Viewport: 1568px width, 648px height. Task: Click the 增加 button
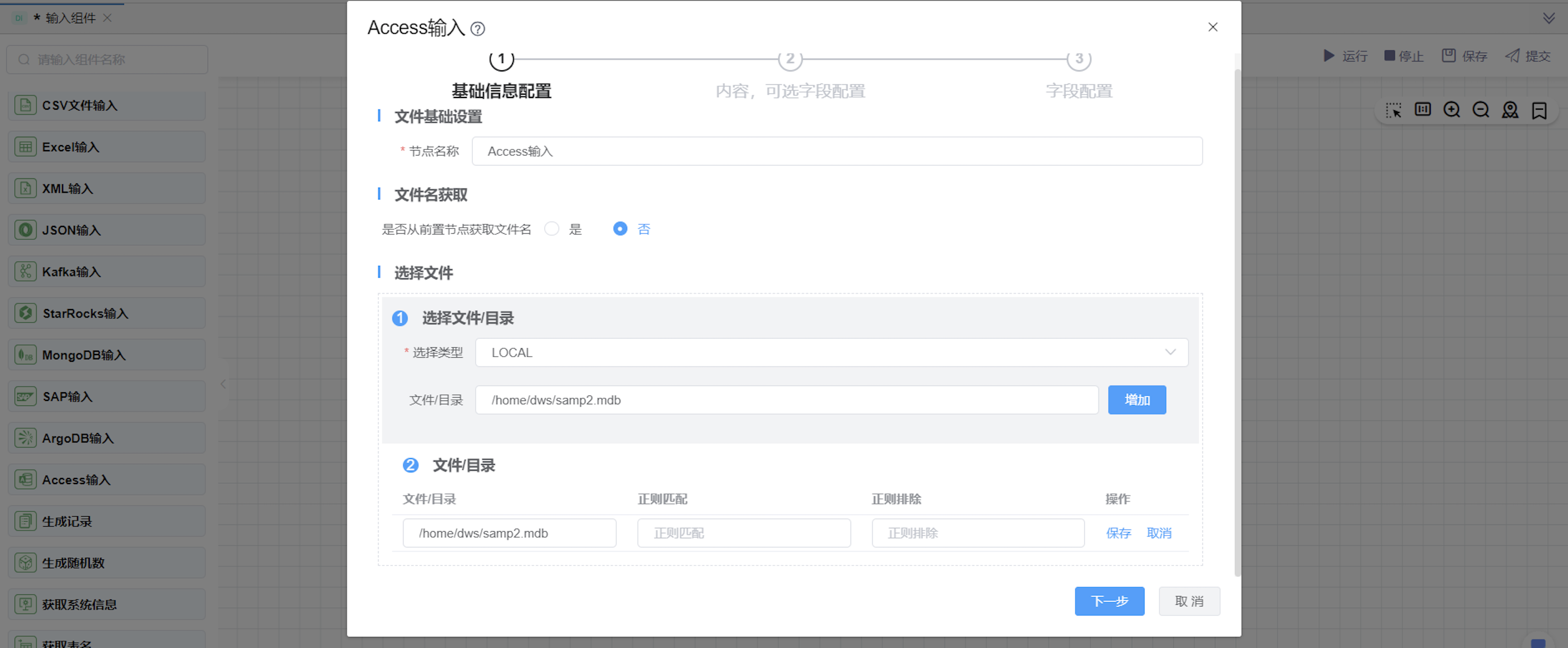click(x=1137, y=400)
